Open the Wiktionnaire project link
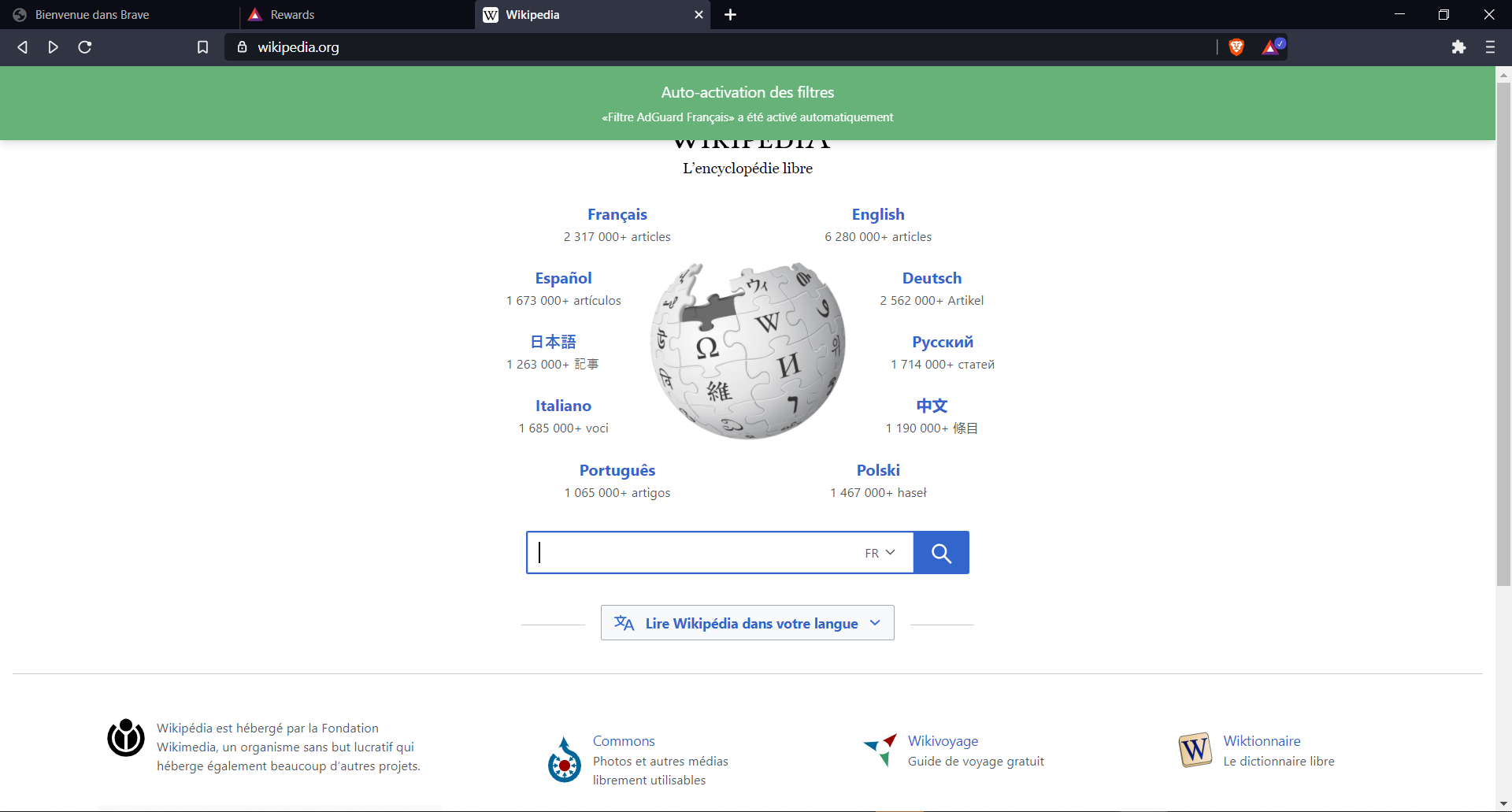This screenshot has width=1512, height=812. 1262,741
